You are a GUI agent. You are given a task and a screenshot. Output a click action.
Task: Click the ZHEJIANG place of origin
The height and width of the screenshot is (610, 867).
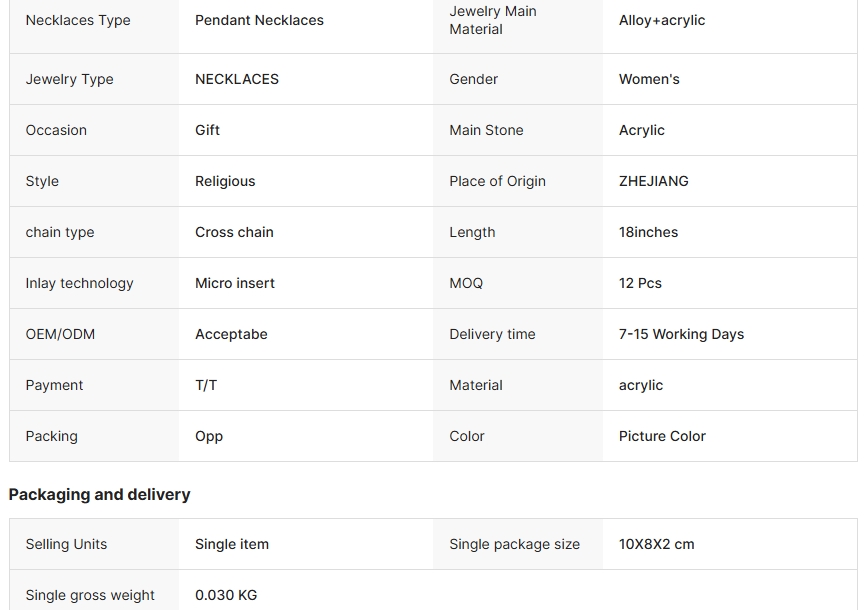[654, 181]
